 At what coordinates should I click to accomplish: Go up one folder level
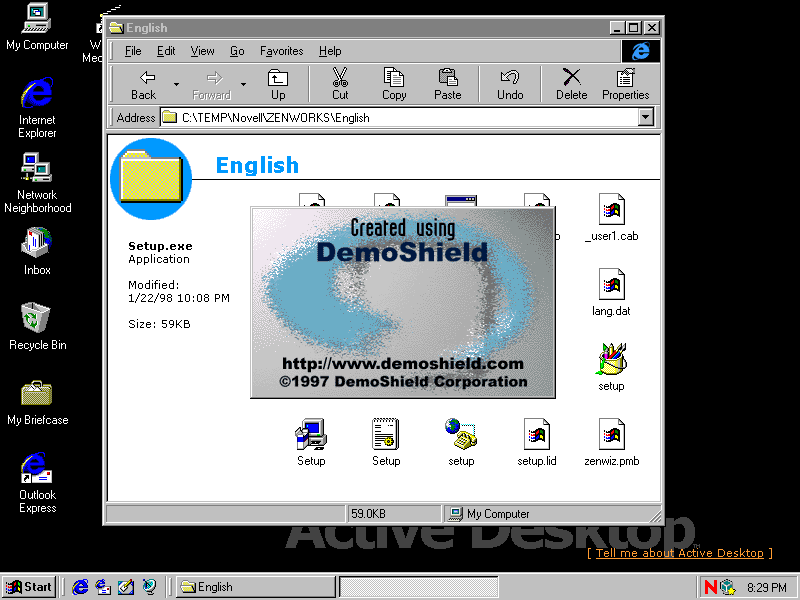(277, 84)
